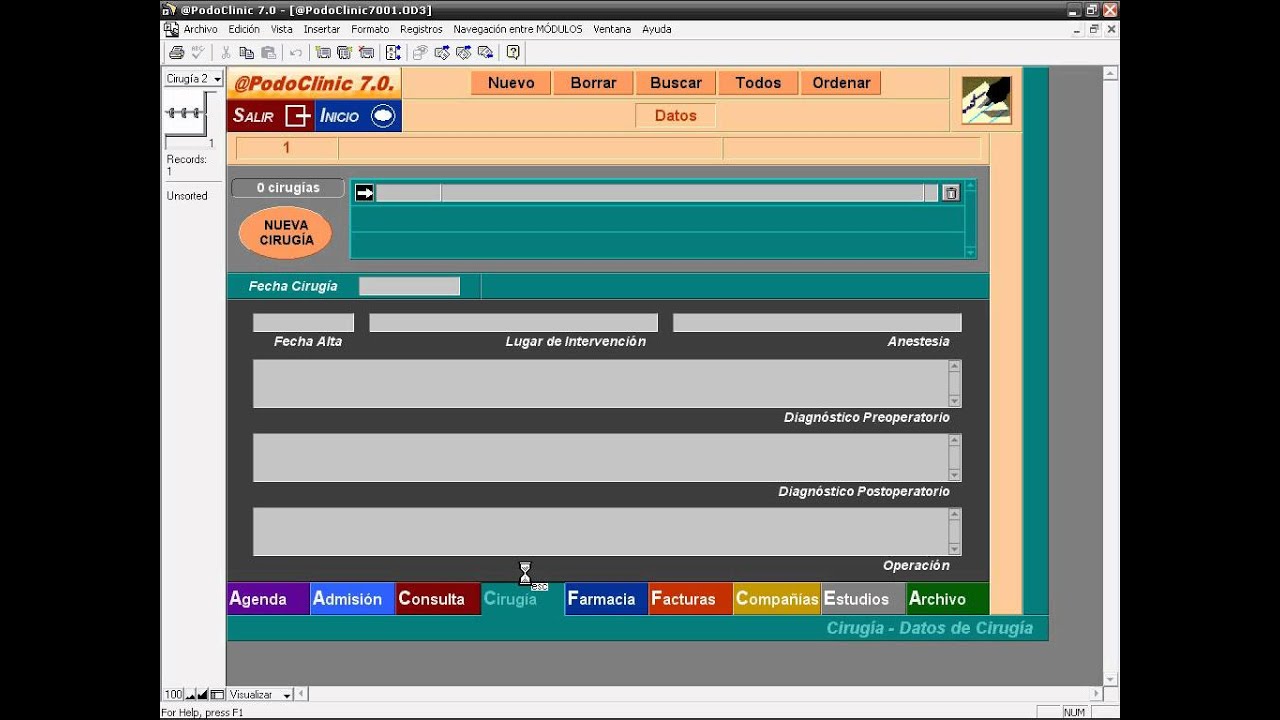The image size is (1280, 720).
Task: Switch to the Compañías module tab
Action: pyautogui.click(x=777, y=599)
